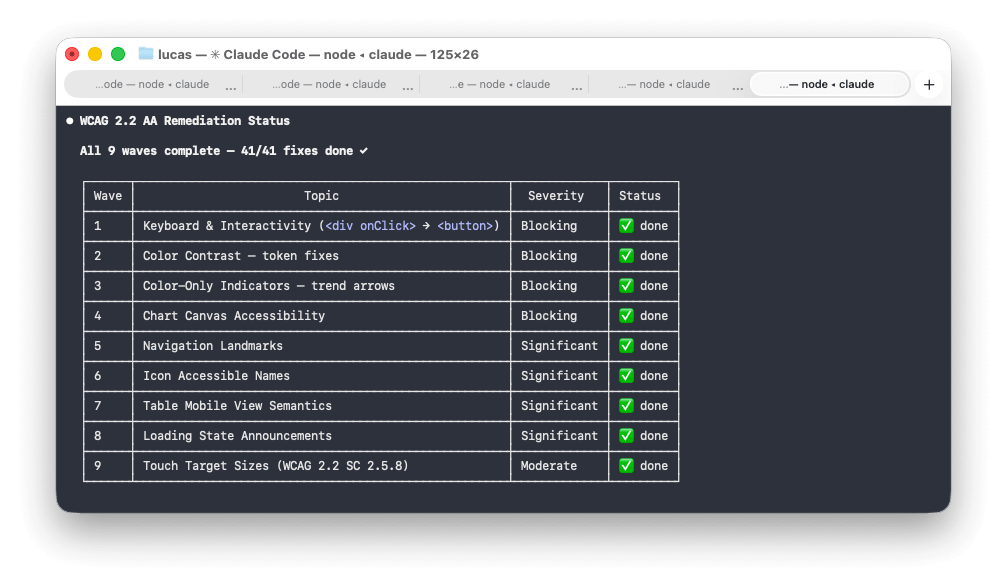Click the <button> code text in Wave 1
Viewport: 1007px width, 587px height.
coord(465,226)
